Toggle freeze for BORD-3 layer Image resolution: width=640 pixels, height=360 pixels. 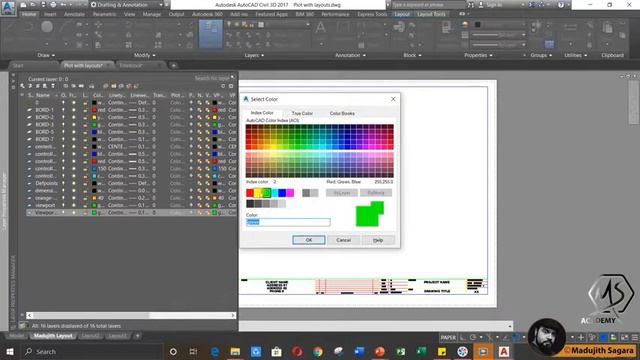click(x=73, y=124)
